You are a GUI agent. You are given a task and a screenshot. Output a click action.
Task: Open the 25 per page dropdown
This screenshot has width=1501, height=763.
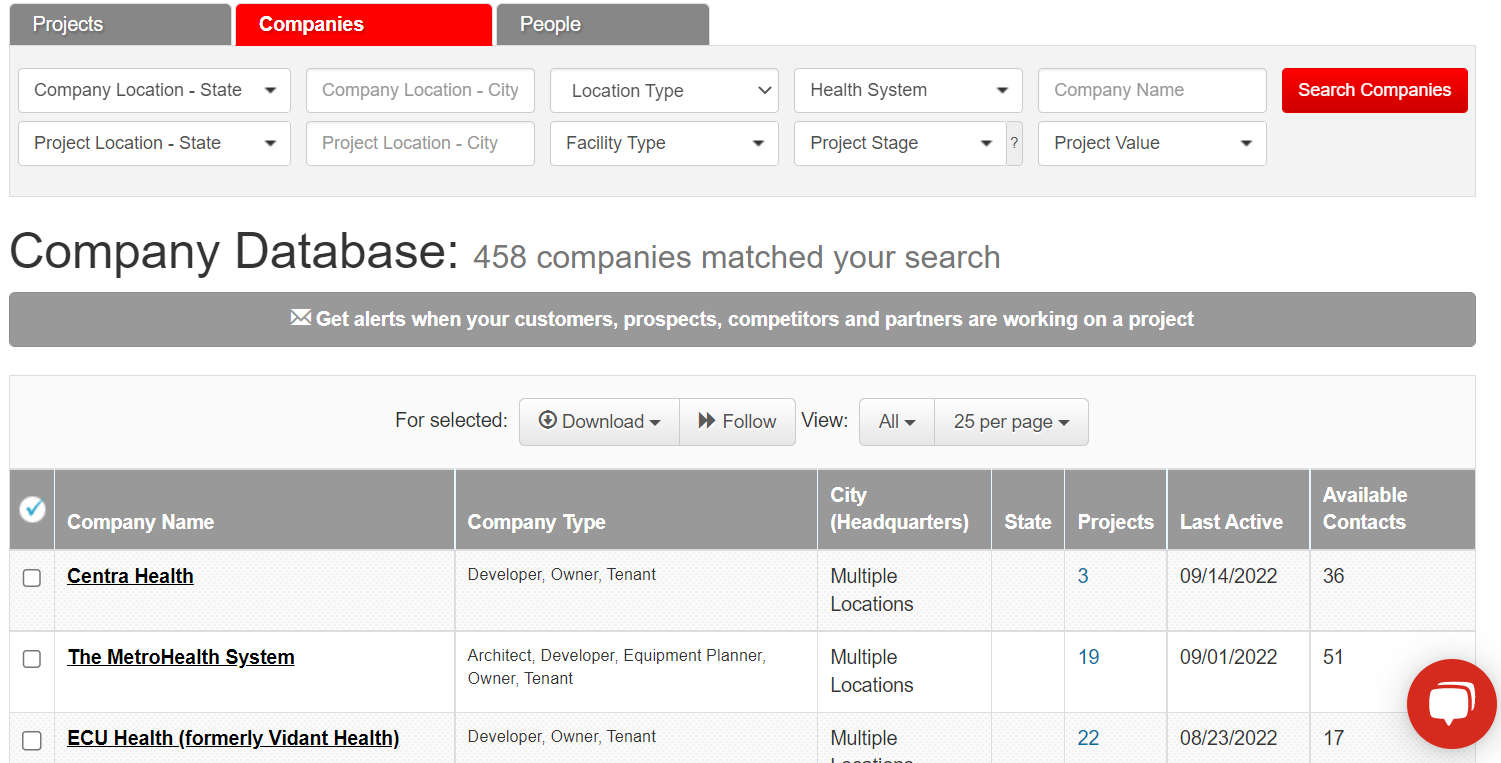(1010, 421)
